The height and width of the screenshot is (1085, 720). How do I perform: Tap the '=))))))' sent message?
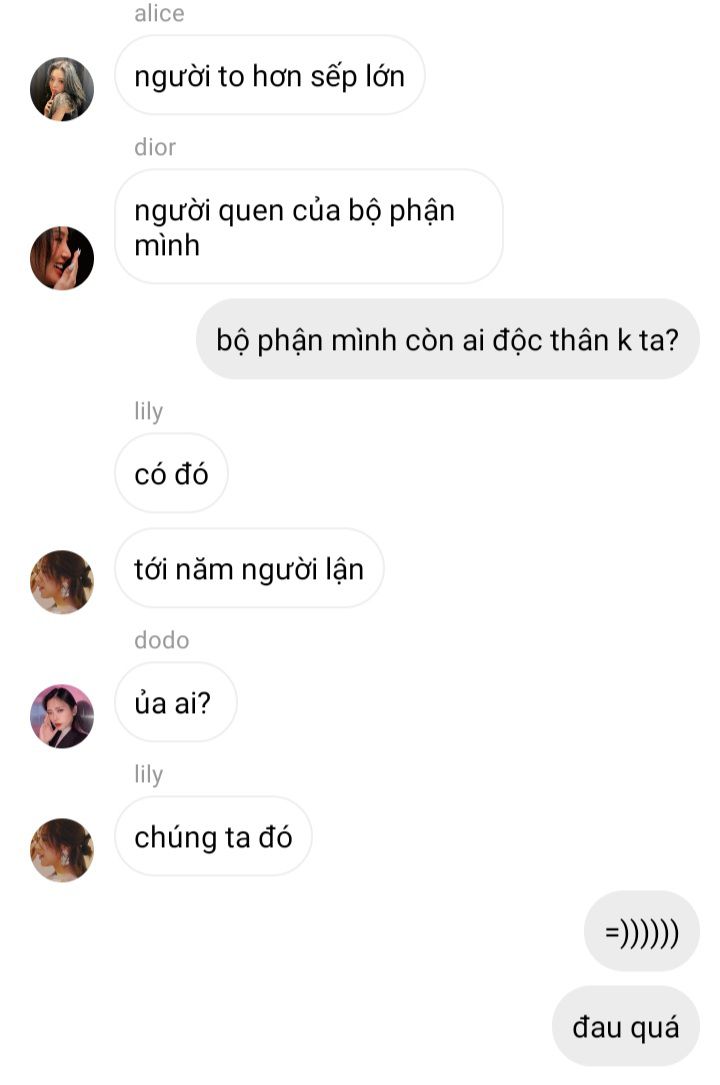642,931
